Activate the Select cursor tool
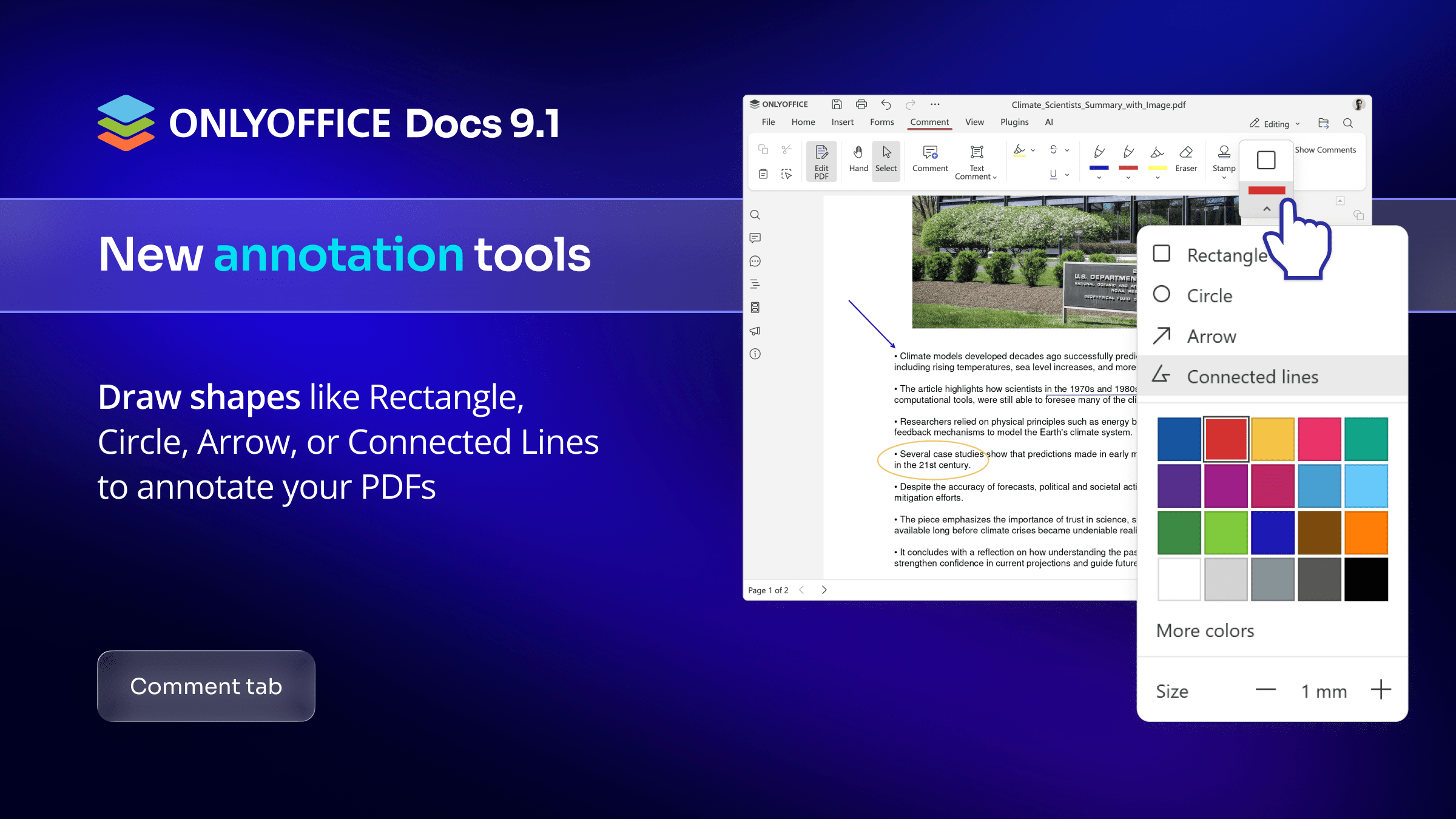Image resolution: width=1456 pixels, height=819 pixels. pyautogui.click(x=886, y=159)
